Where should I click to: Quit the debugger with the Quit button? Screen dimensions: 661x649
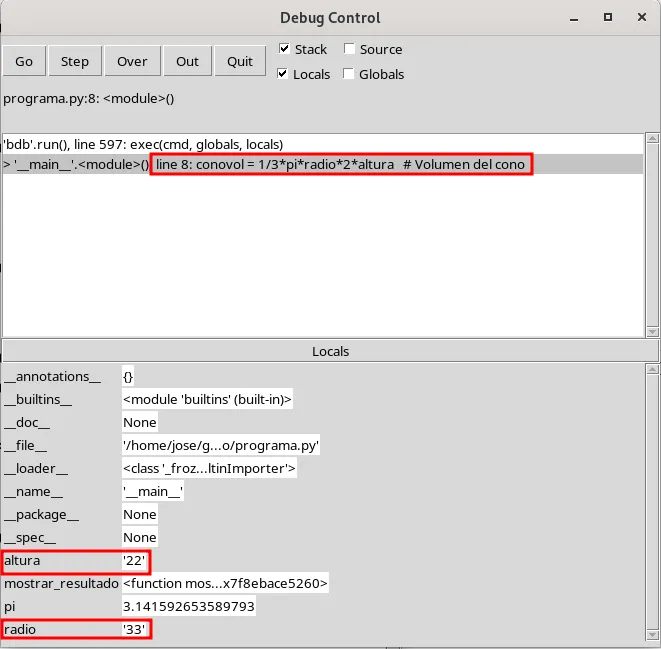(x=240, y=62)
